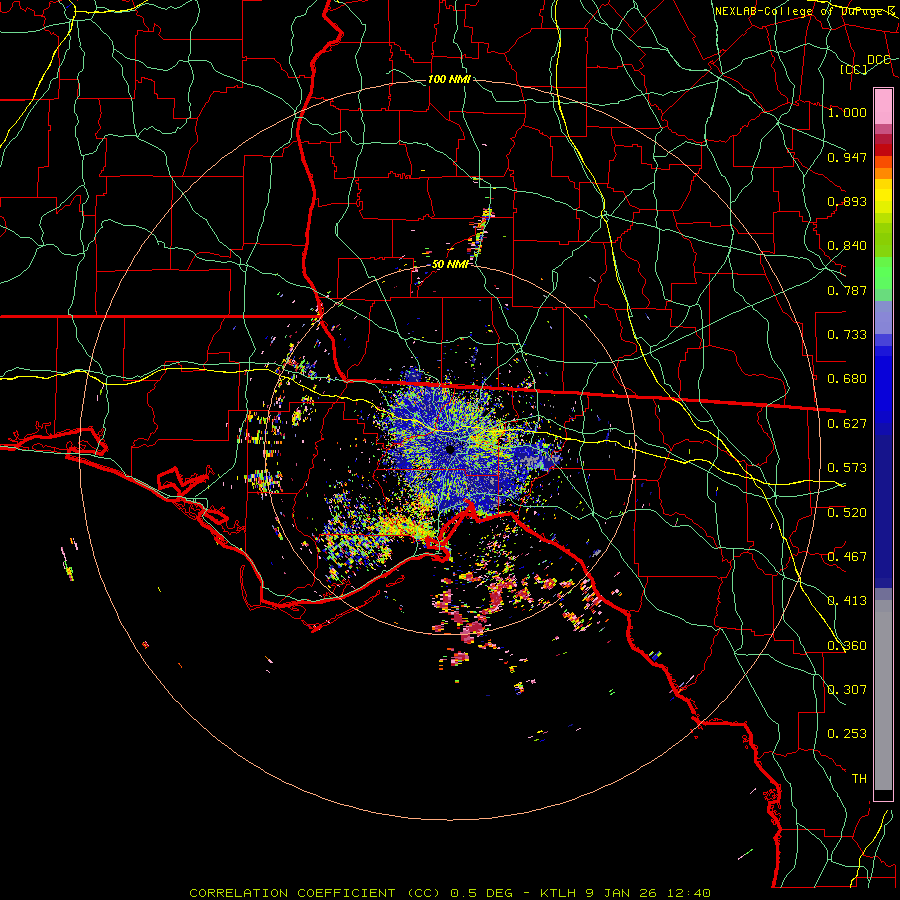Select the pink segment of the color bar
The height and width of the screenshot is (900, 900).
tap(883, 106)
